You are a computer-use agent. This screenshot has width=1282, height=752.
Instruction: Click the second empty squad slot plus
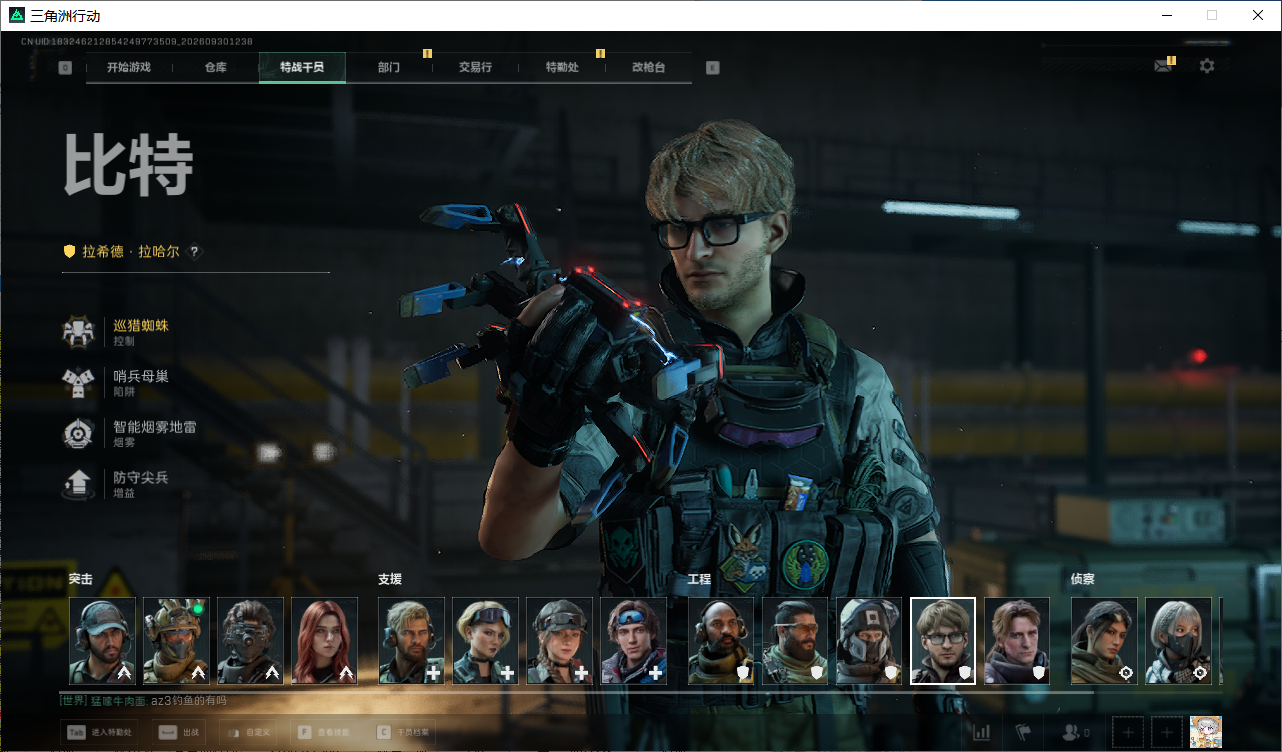coord(1167,732)
